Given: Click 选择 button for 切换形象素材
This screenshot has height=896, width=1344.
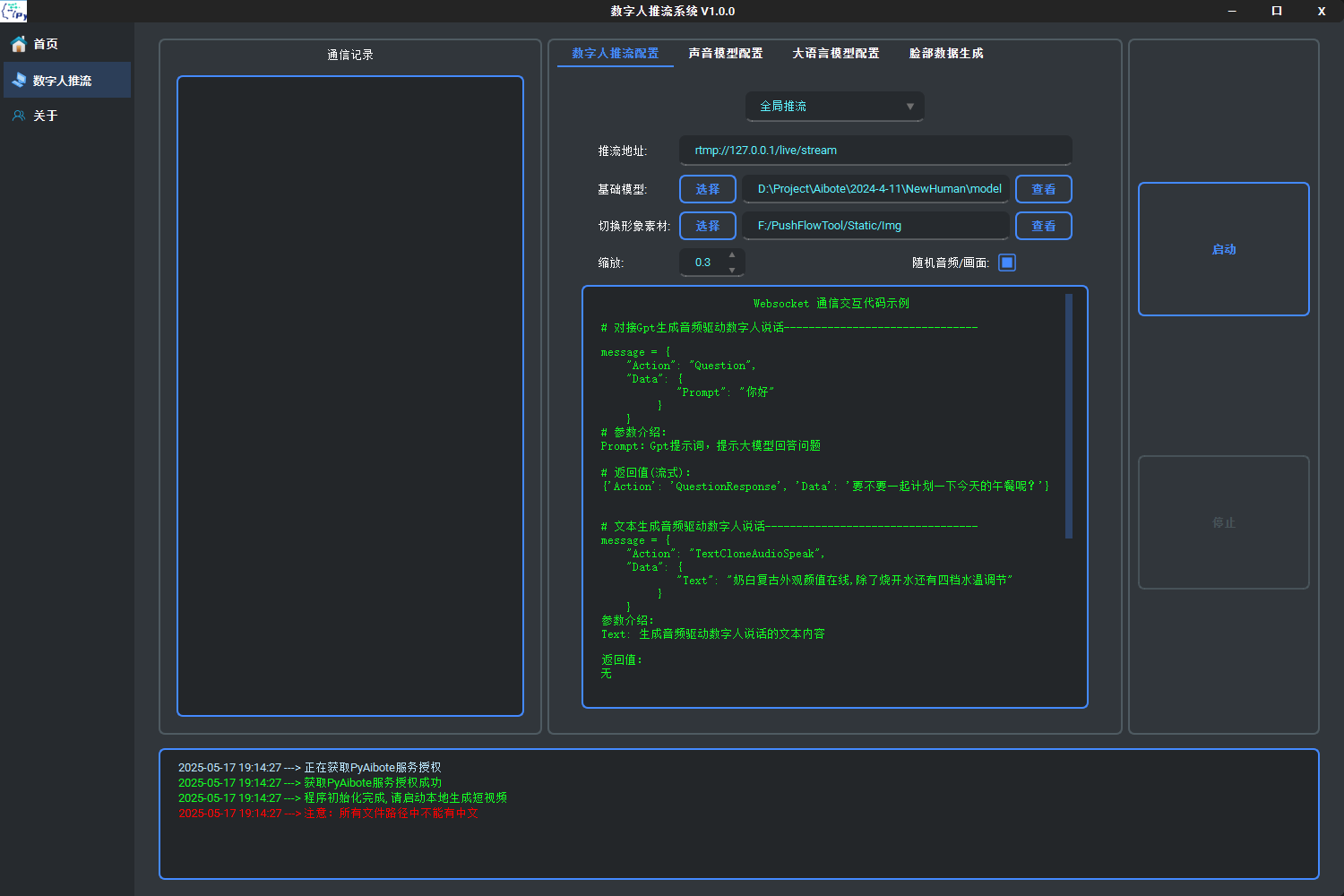Looking at the screenshot, I should click(707, 226).
